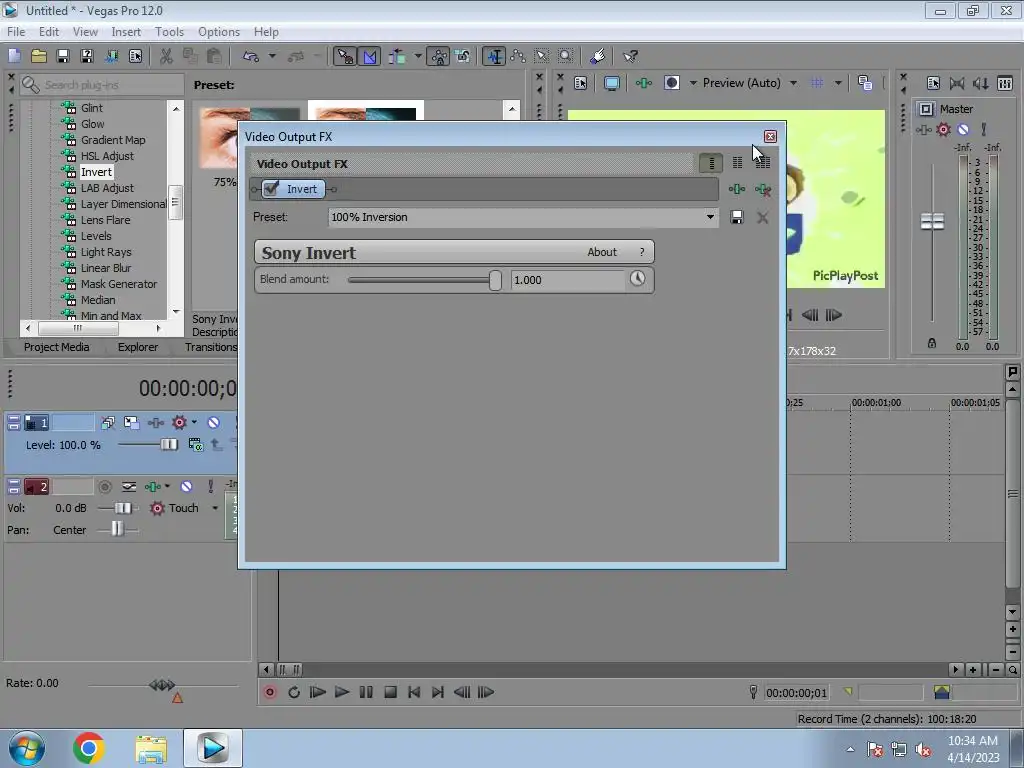
Task: Click Remove Selected Plug-in icon
Action: point(763,189)
